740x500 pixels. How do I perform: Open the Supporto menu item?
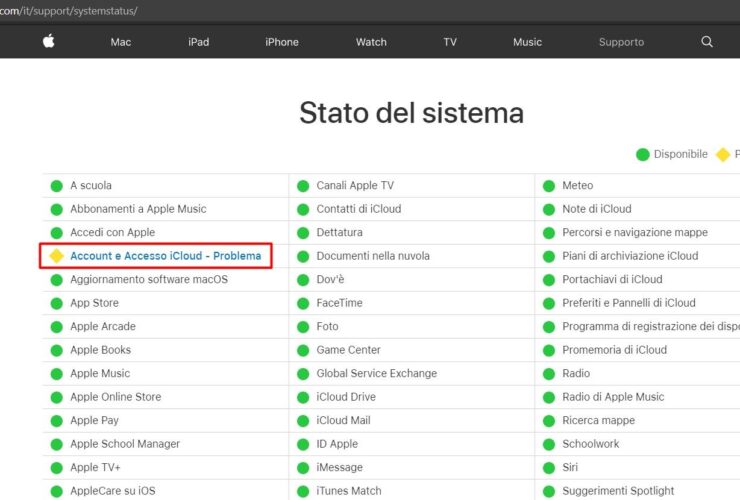622,42
